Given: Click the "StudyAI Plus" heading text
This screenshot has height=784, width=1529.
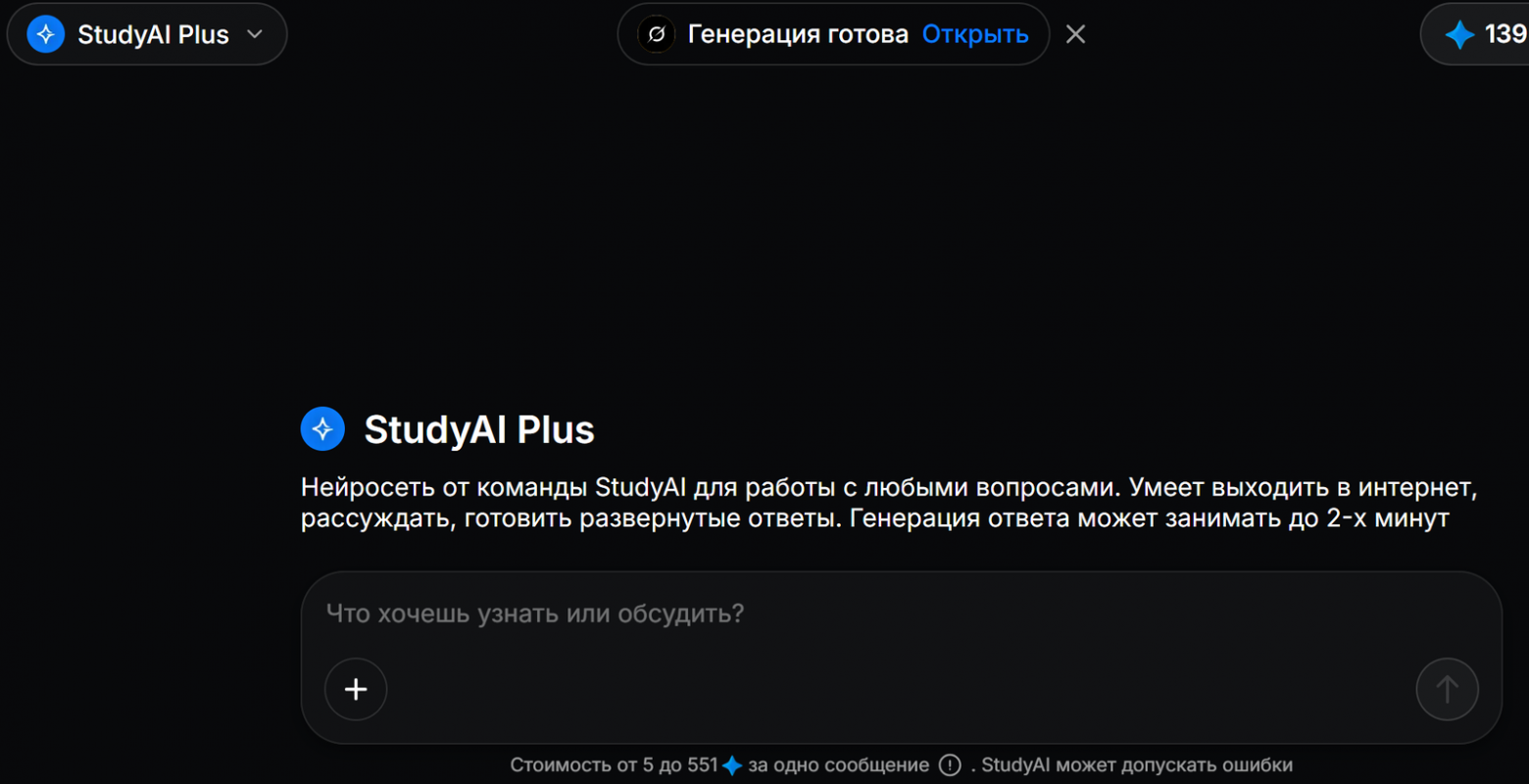Looking at the screenshot, I should pos(479,429).
